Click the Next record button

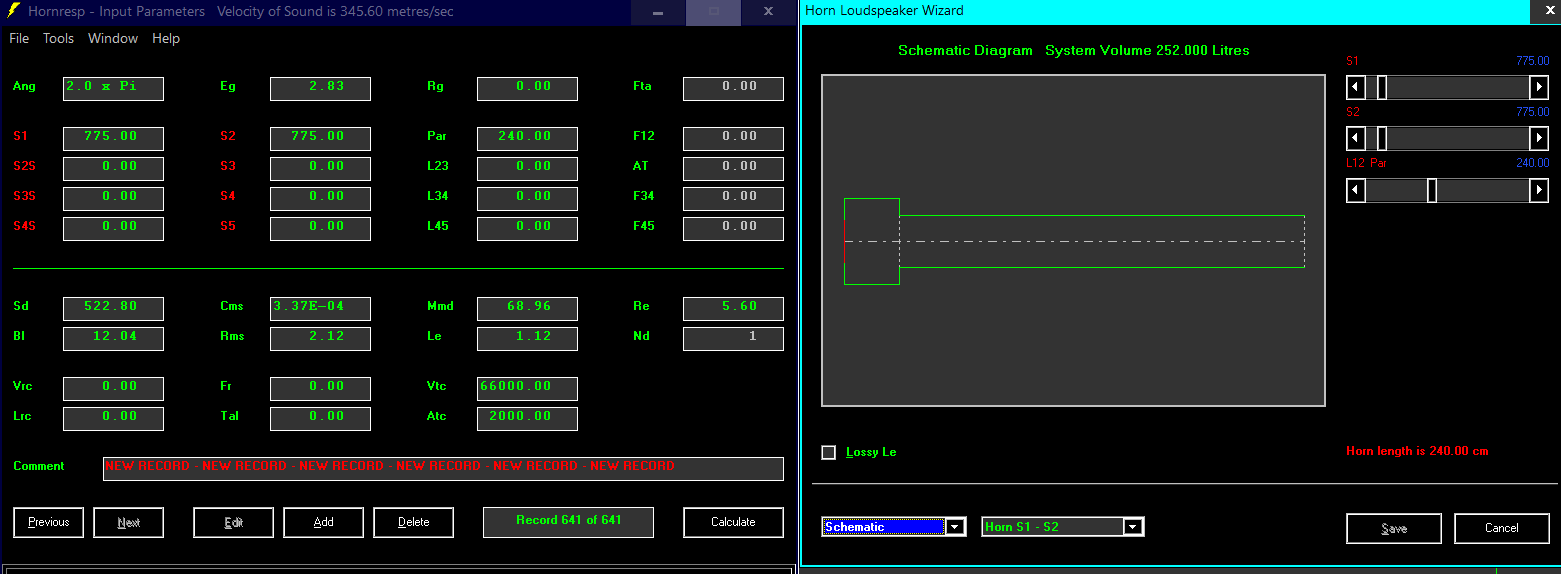(129, 522)
